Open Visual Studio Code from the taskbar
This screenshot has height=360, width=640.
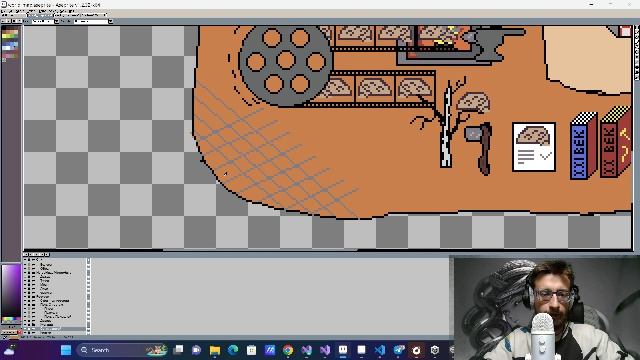pos(380,350)
